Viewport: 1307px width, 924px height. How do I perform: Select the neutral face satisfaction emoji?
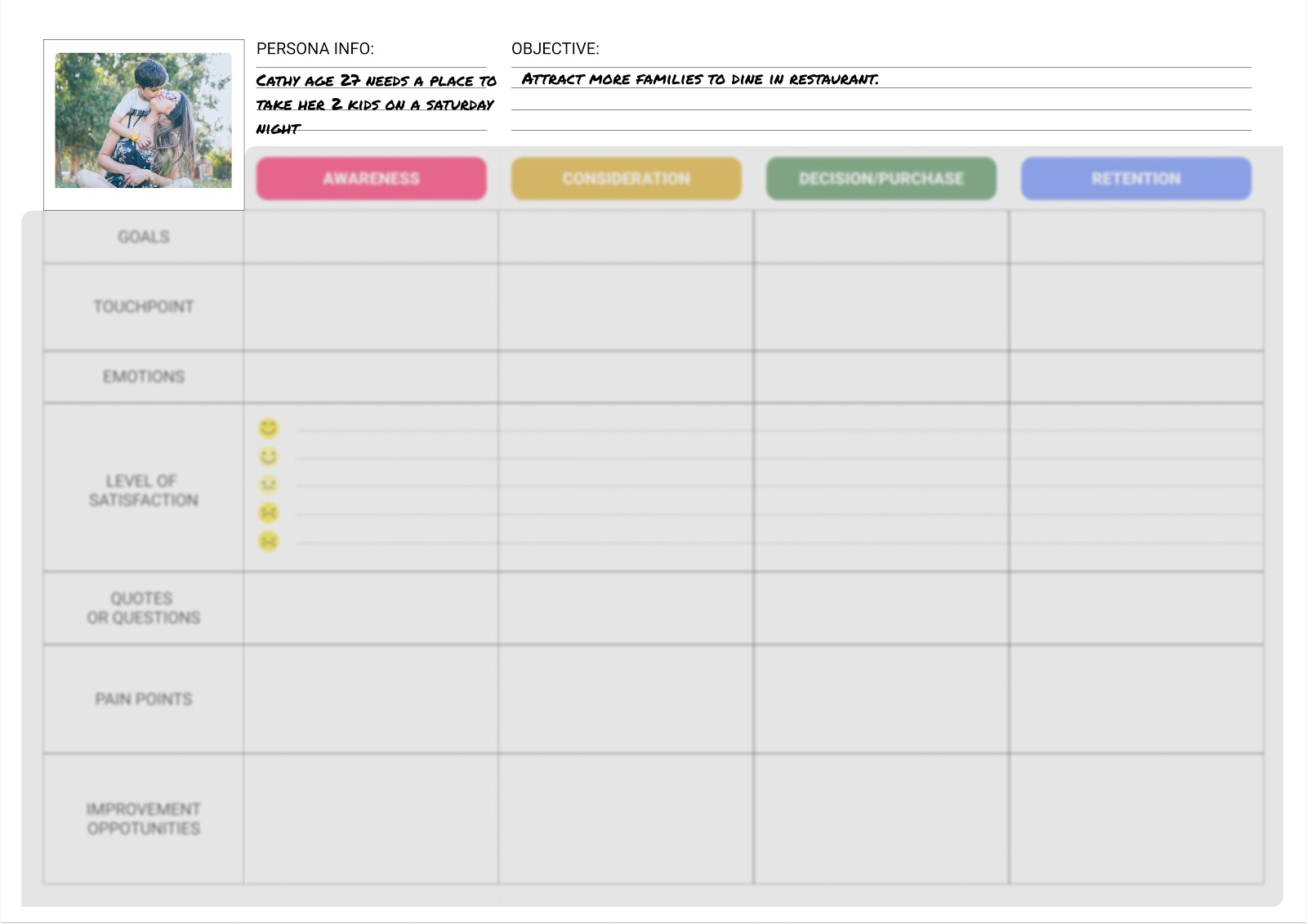point(267,484)
